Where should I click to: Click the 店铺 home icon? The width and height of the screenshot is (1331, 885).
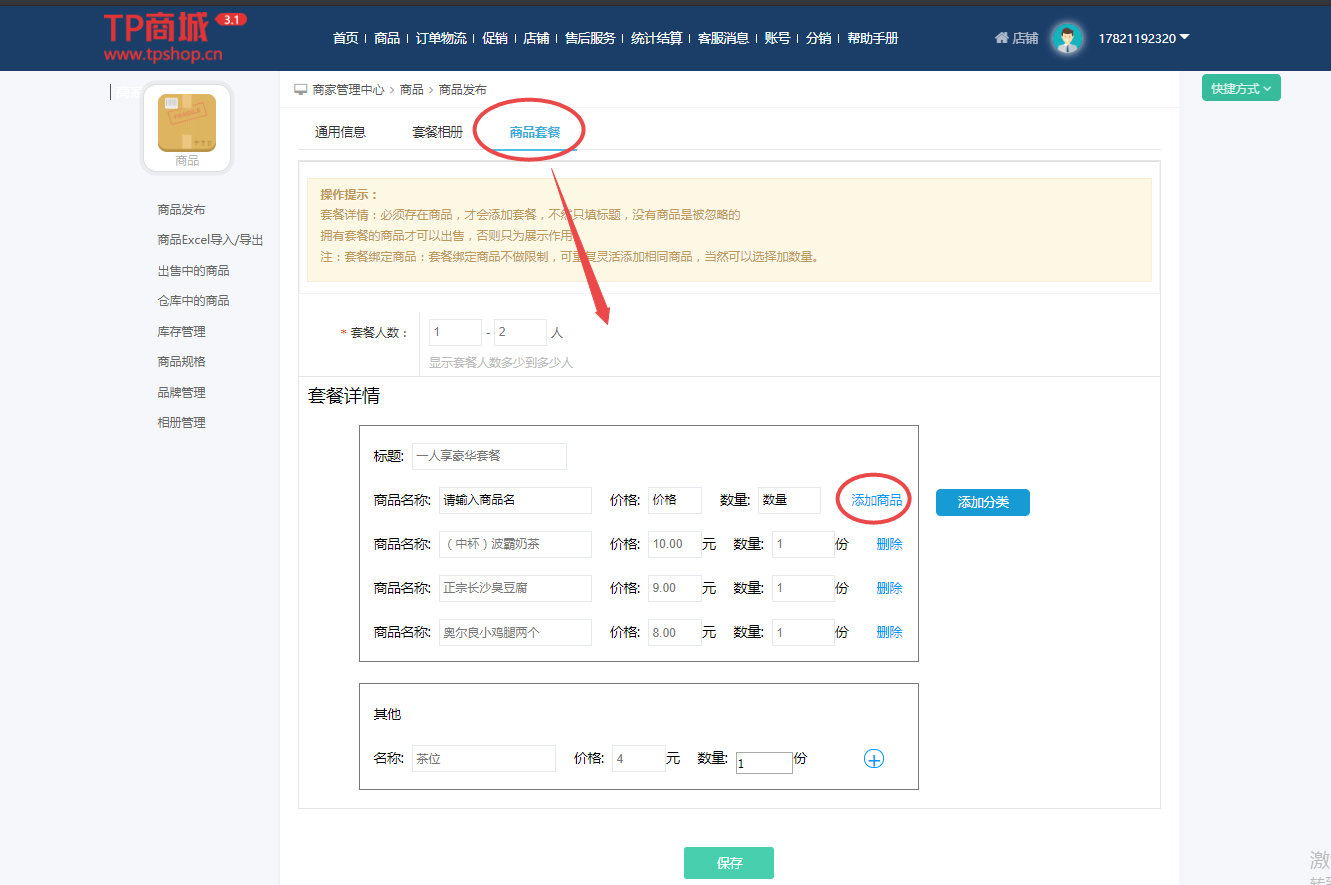(x=1001, y=37)
